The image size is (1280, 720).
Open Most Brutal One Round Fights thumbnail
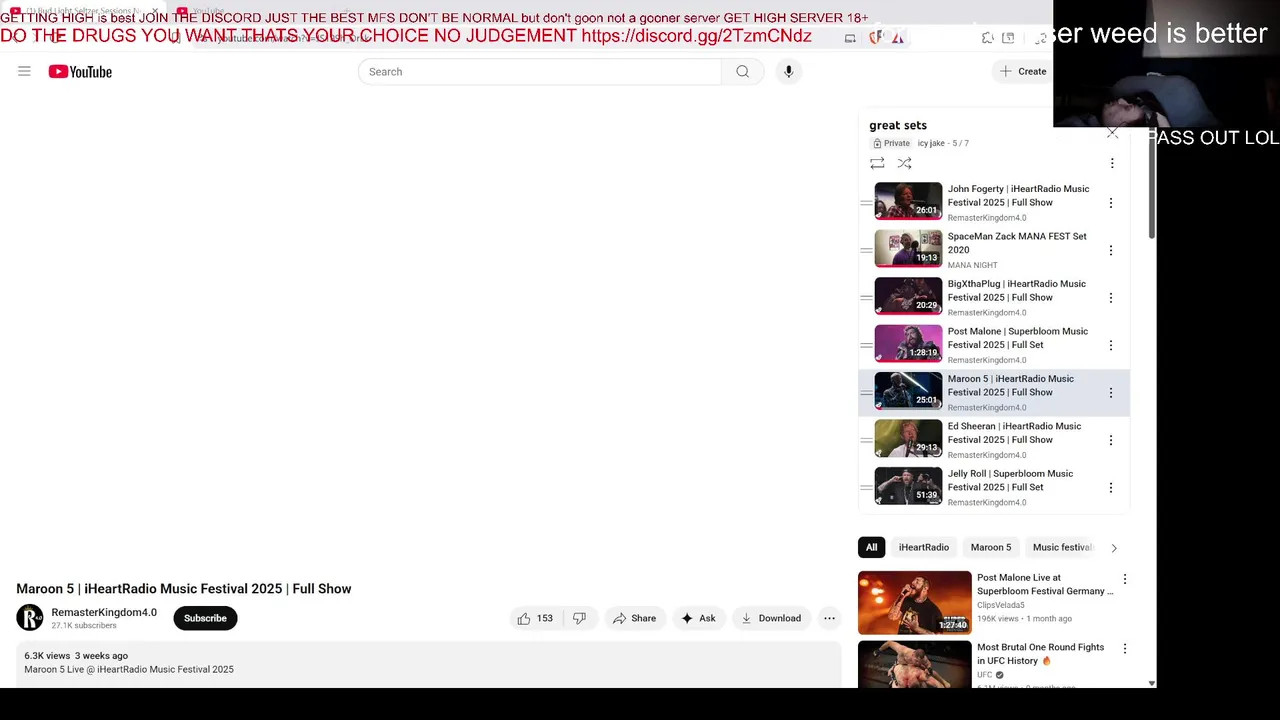pos(914,664)
